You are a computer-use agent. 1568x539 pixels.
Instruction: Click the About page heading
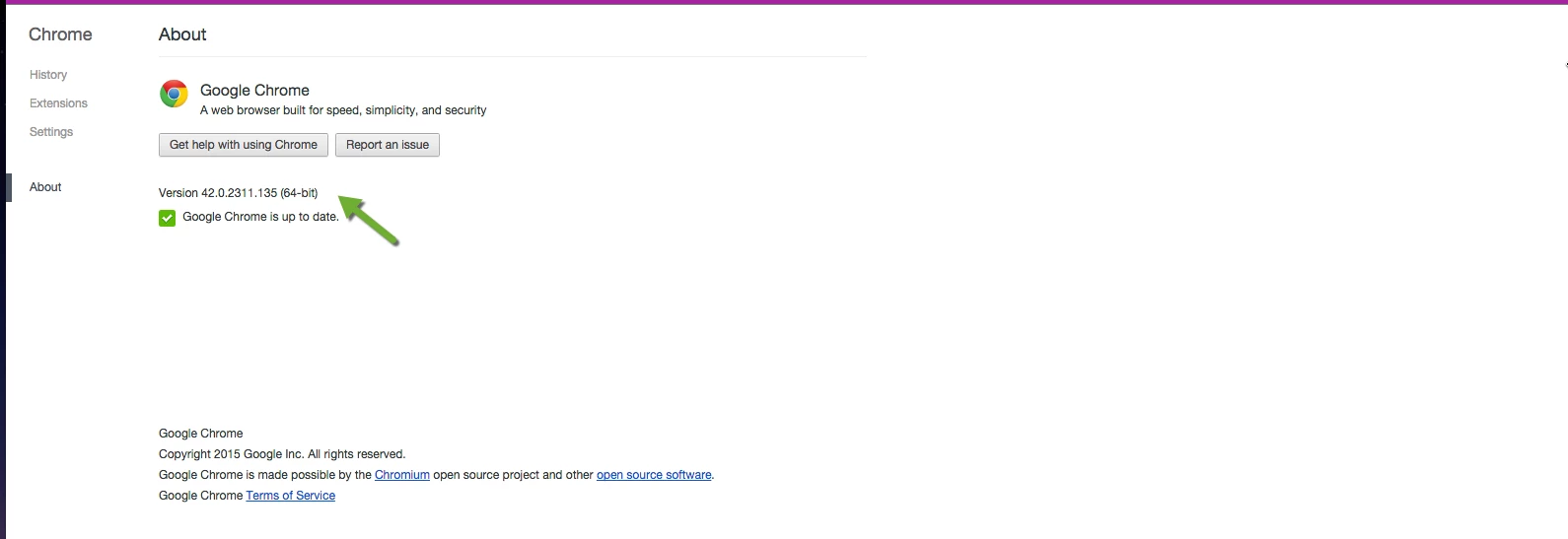tap(182, 34)
